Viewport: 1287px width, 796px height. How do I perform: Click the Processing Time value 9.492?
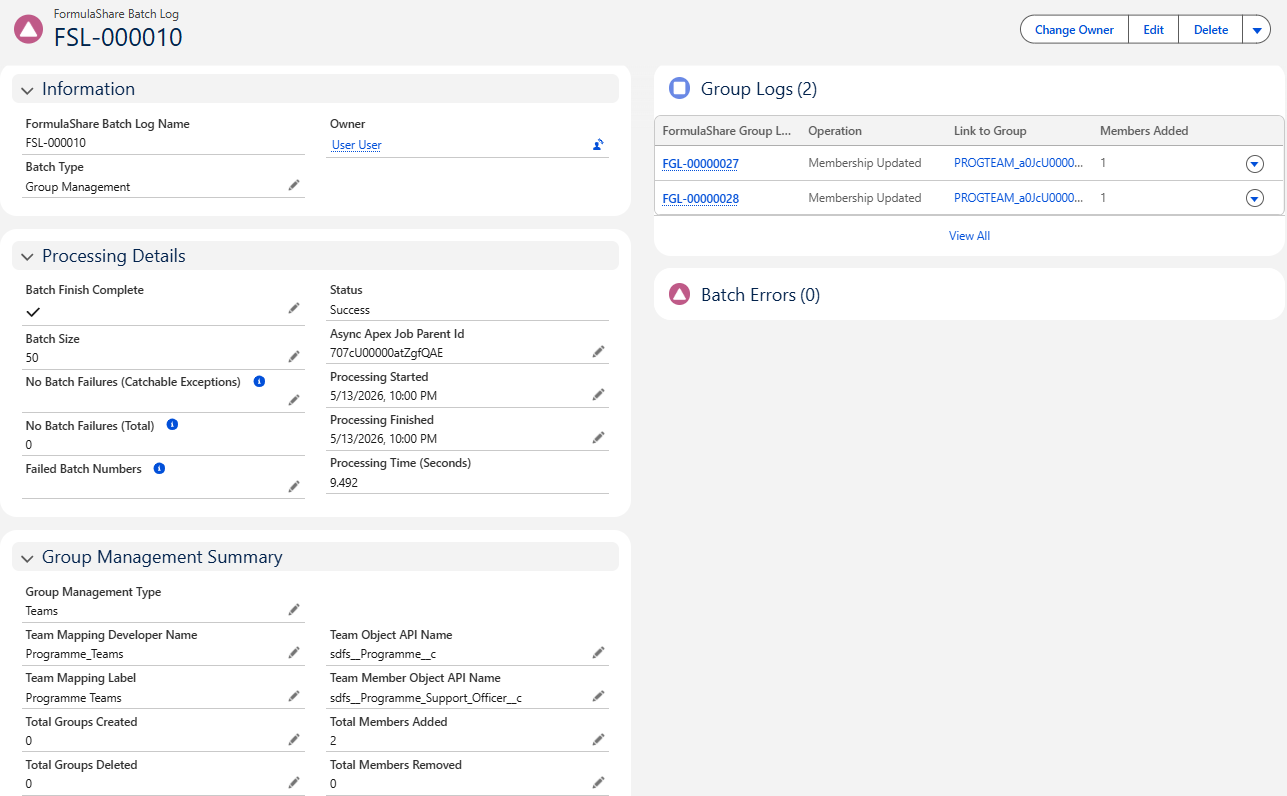tap(343, 482)
